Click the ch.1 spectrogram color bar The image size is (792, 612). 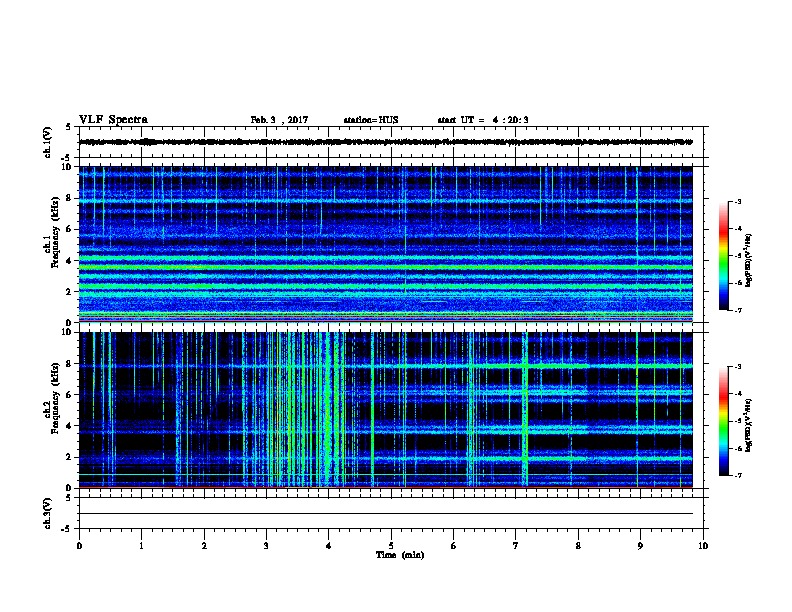[x=723, y=256]
